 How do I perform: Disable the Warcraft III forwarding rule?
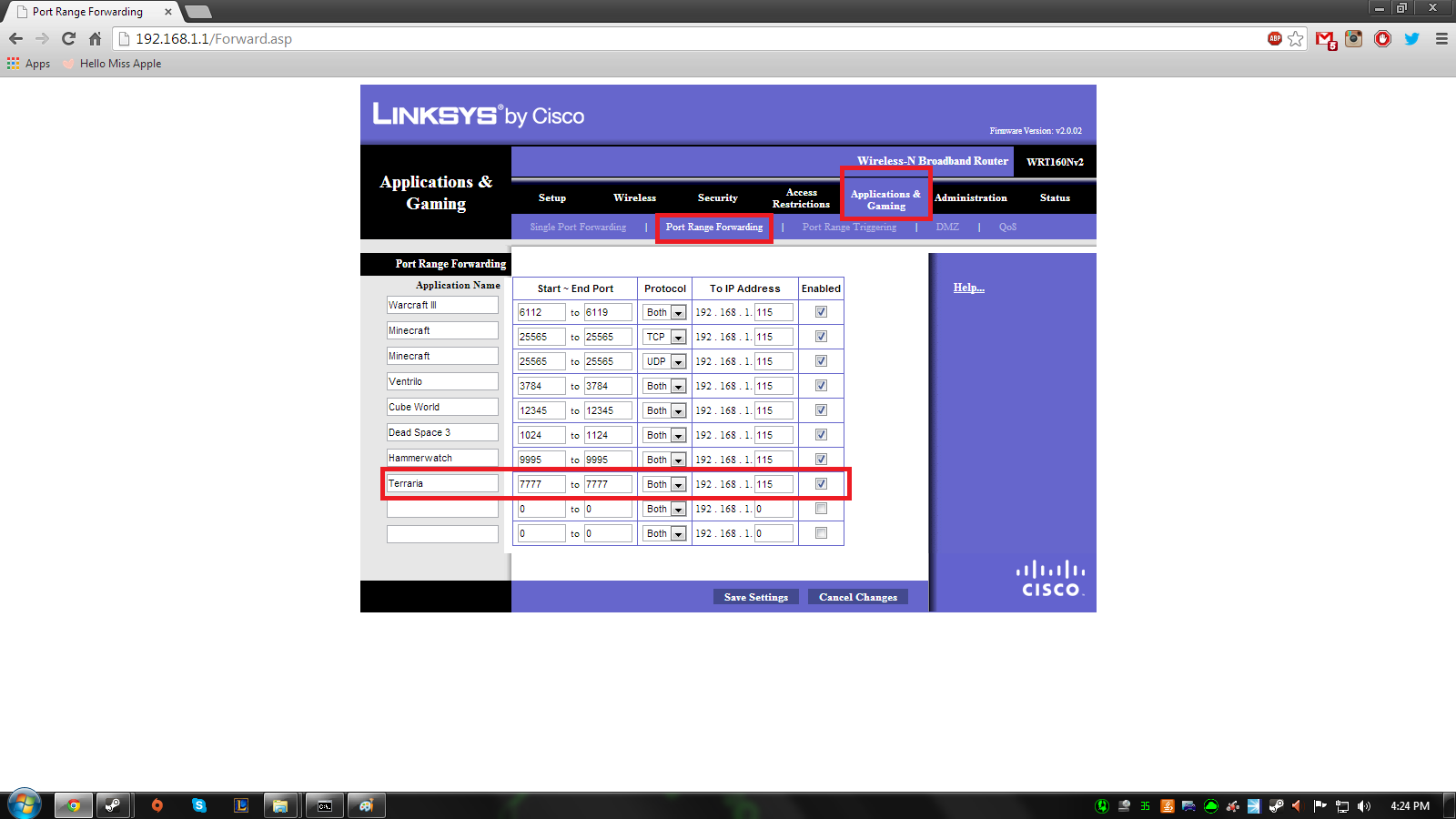(821, 312)
